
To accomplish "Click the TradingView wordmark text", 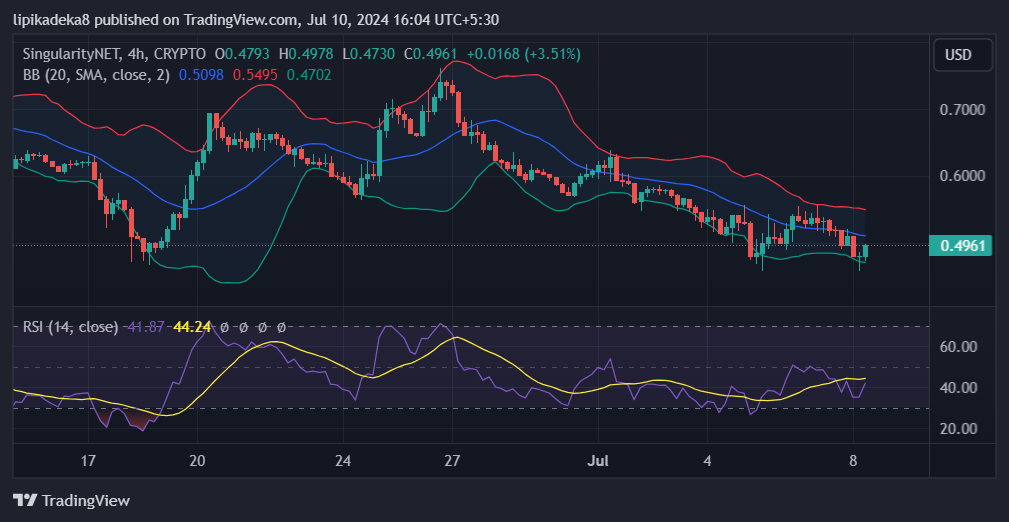I will click(x=85, y=500).
